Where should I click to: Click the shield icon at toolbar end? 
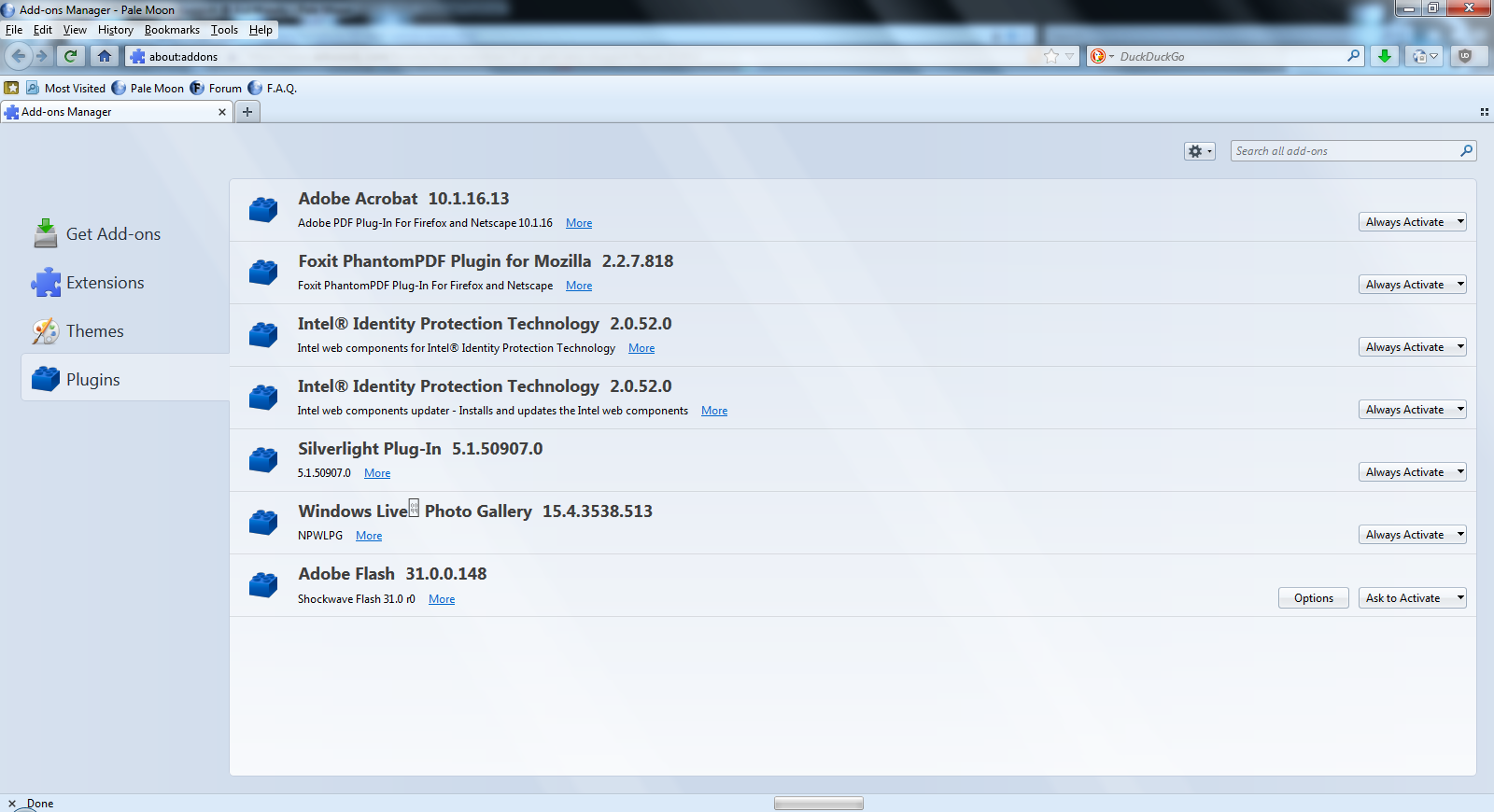point(1465,56)
